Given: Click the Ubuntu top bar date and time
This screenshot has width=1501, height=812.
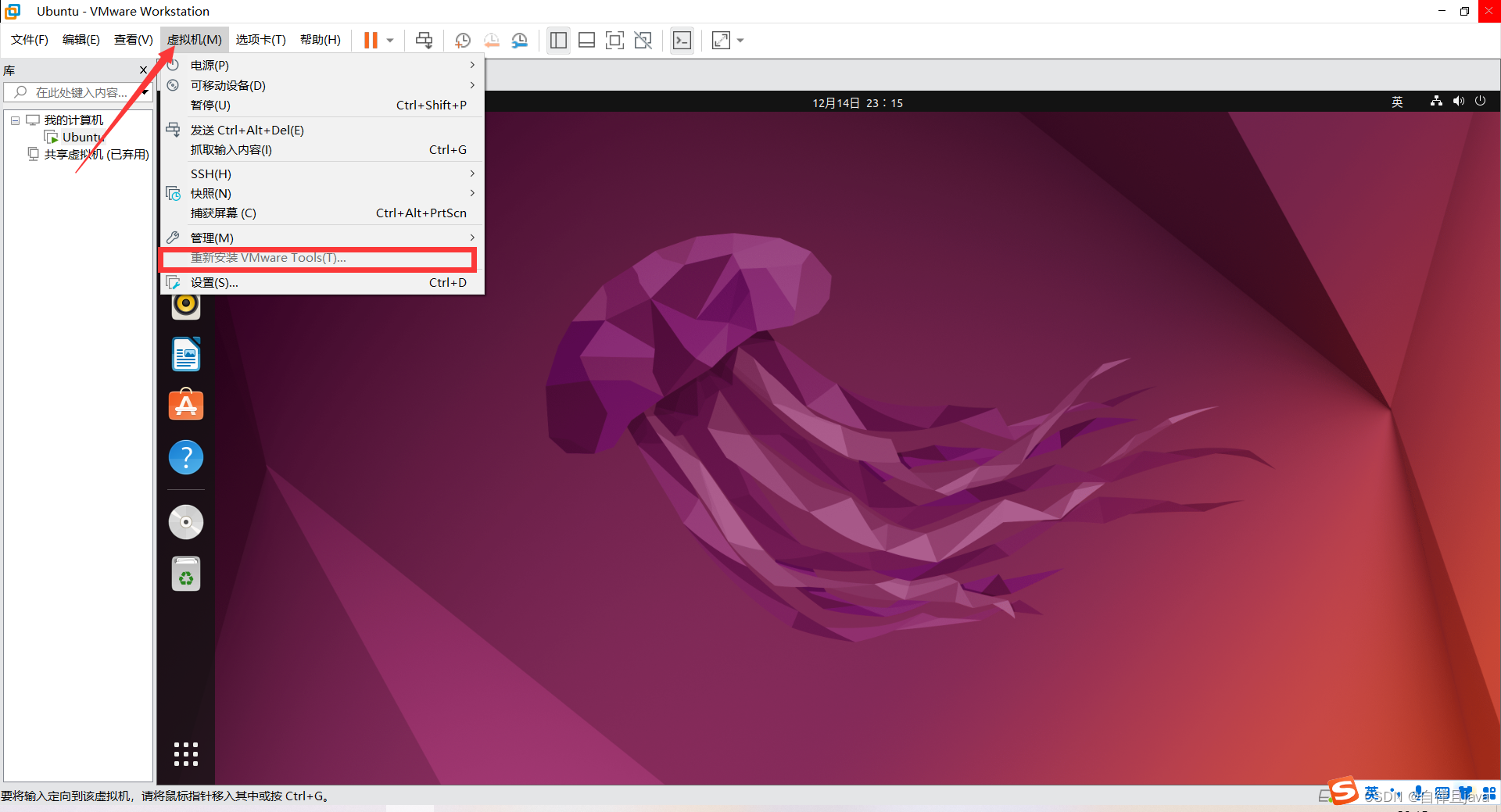Looking at the screenshot, I should click(x=858, y=103).
